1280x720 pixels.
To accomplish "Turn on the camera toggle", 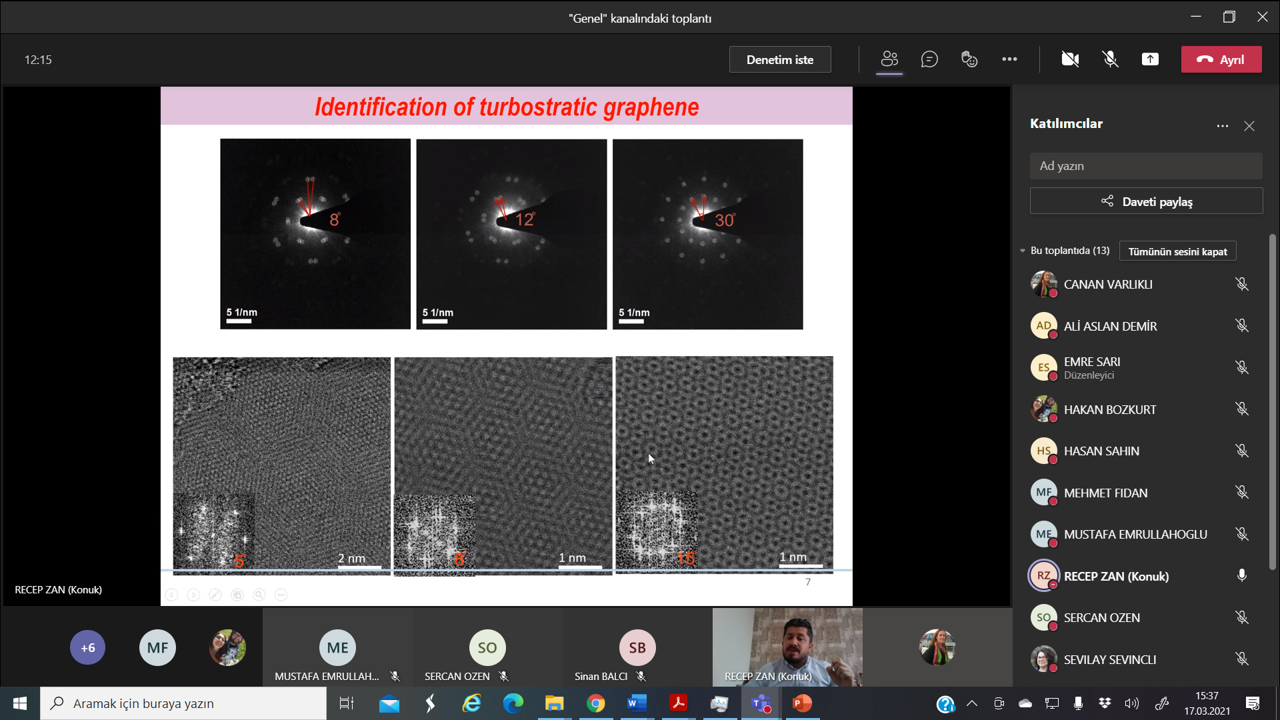I will (1070, 60).
